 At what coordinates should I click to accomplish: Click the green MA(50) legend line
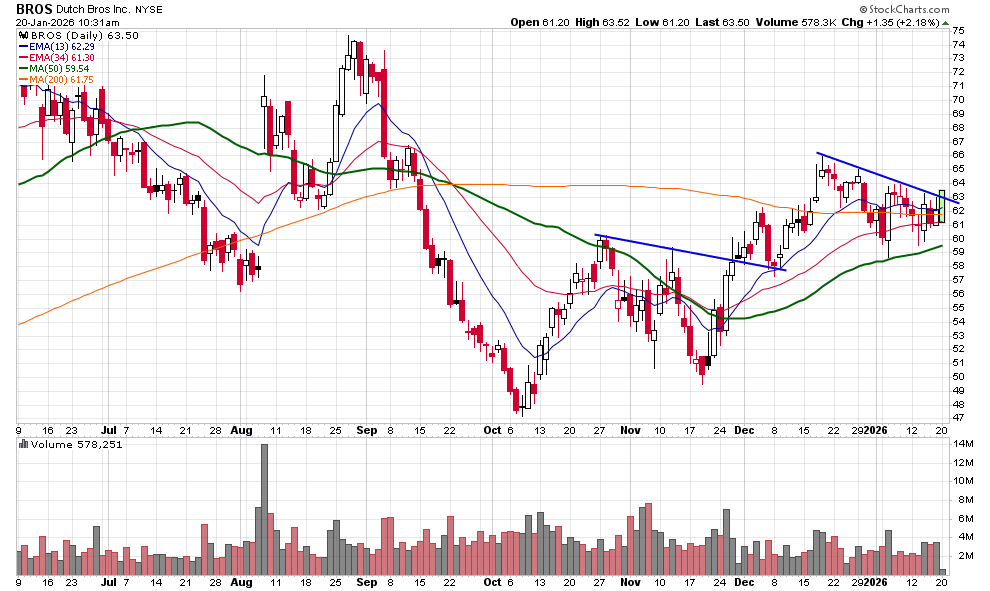(x=24, y=69)
